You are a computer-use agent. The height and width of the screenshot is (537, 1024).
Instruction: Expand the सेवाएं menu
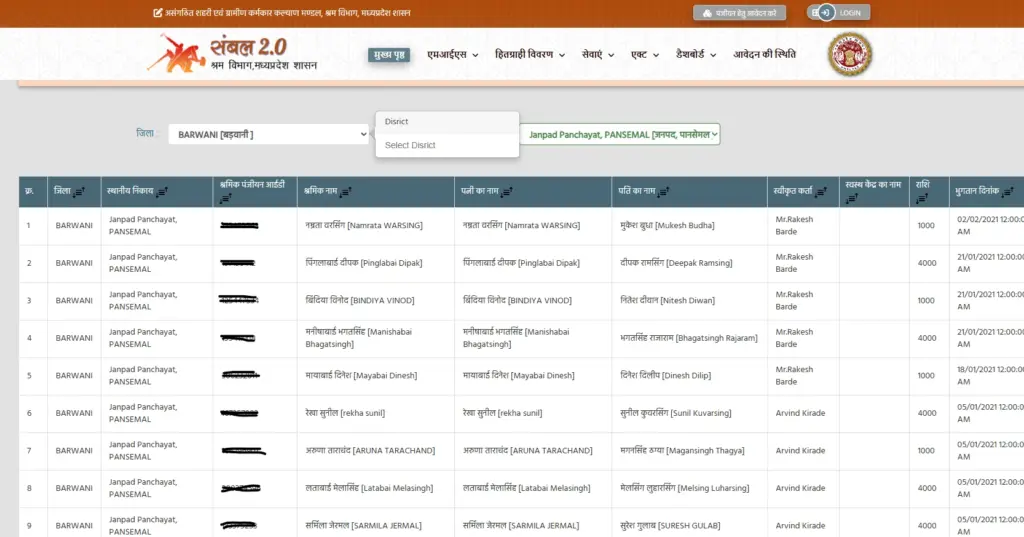598,55
